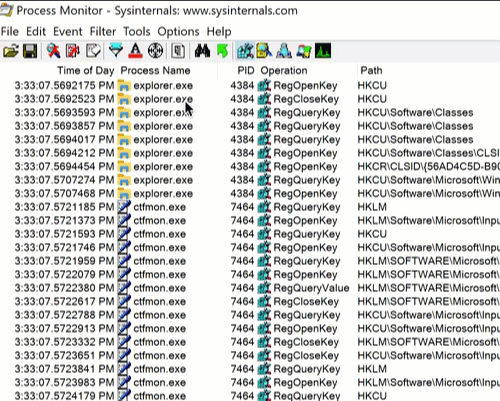Image resolution: width=500 pixels, height=401 pixels.
Task: Select the time cell 3:33:07.5694017 PM
Action: click(64, 140)
